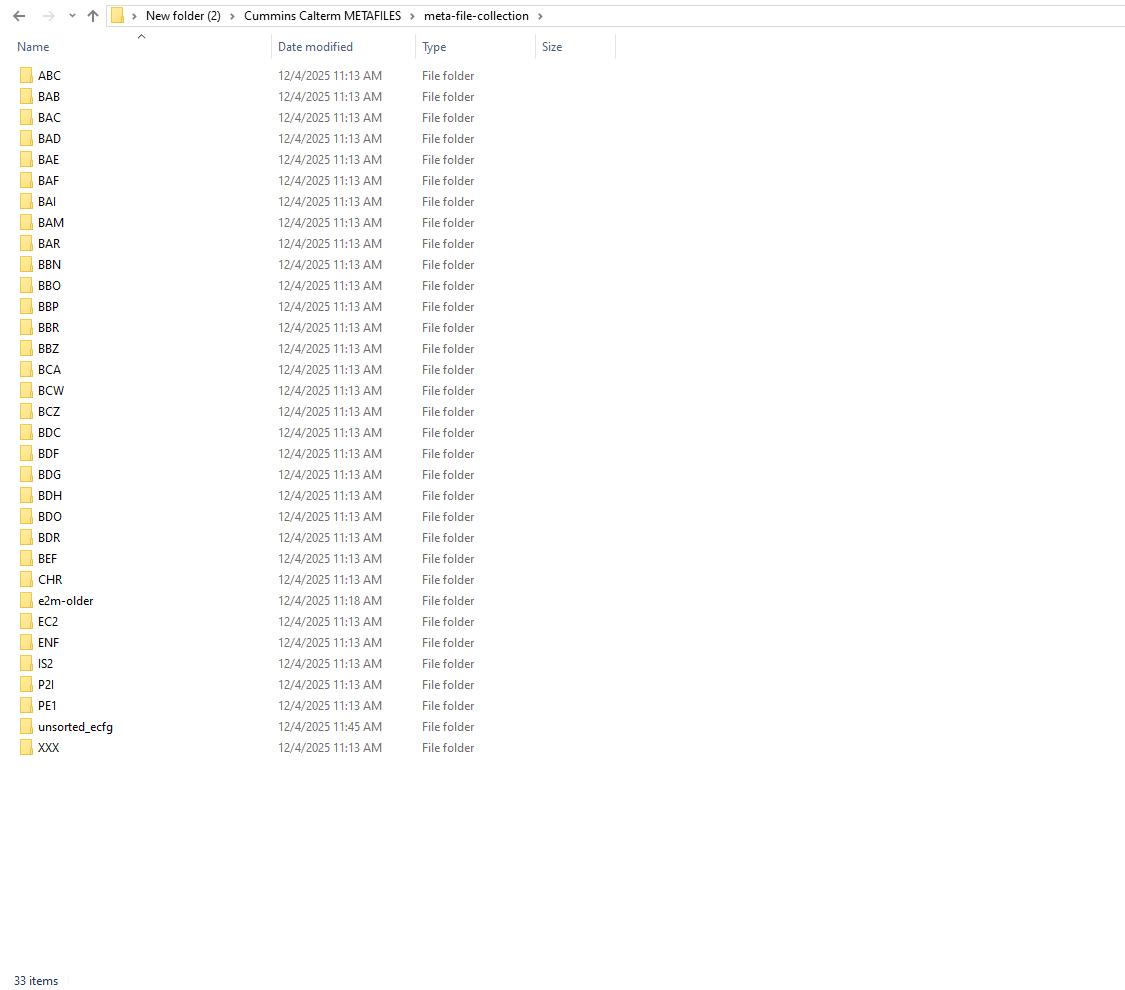This screenshot has width=1125, height=990.
Task: Select the BDF folder icon
Action: [x=27, y=453]
